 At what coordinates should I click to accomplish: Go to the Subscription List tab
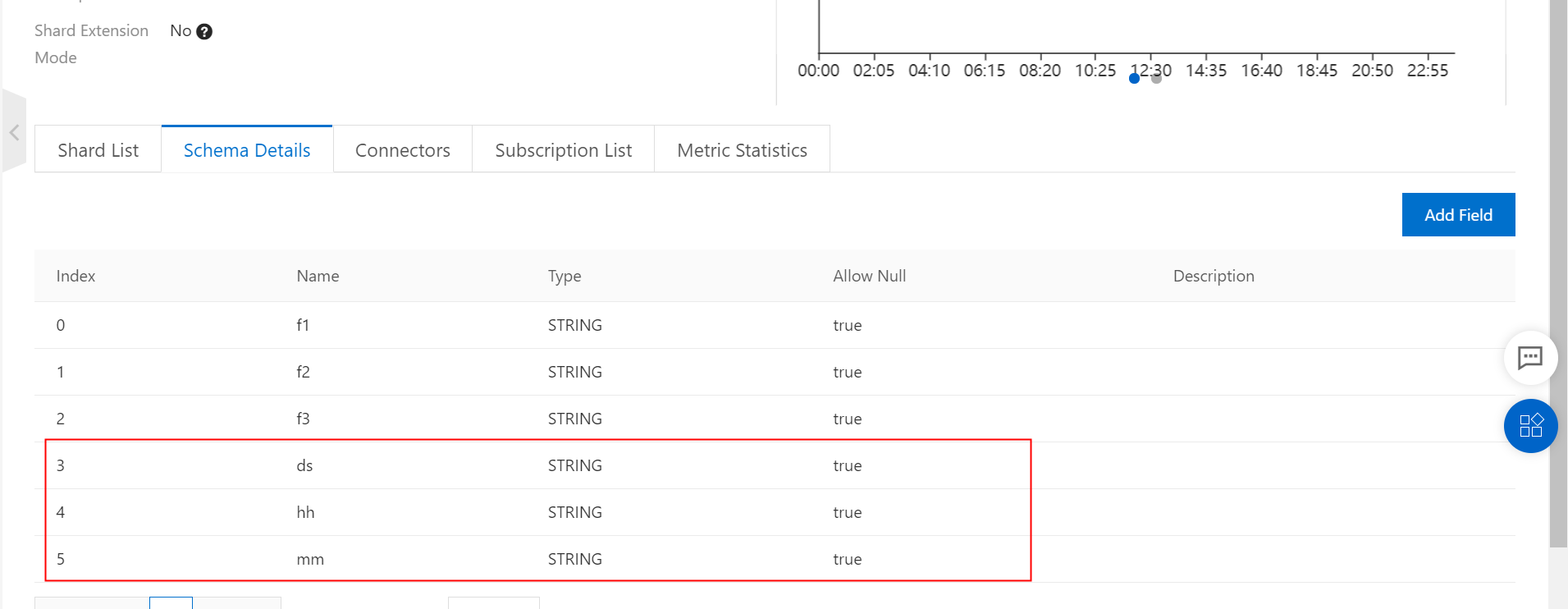(564, 150)
